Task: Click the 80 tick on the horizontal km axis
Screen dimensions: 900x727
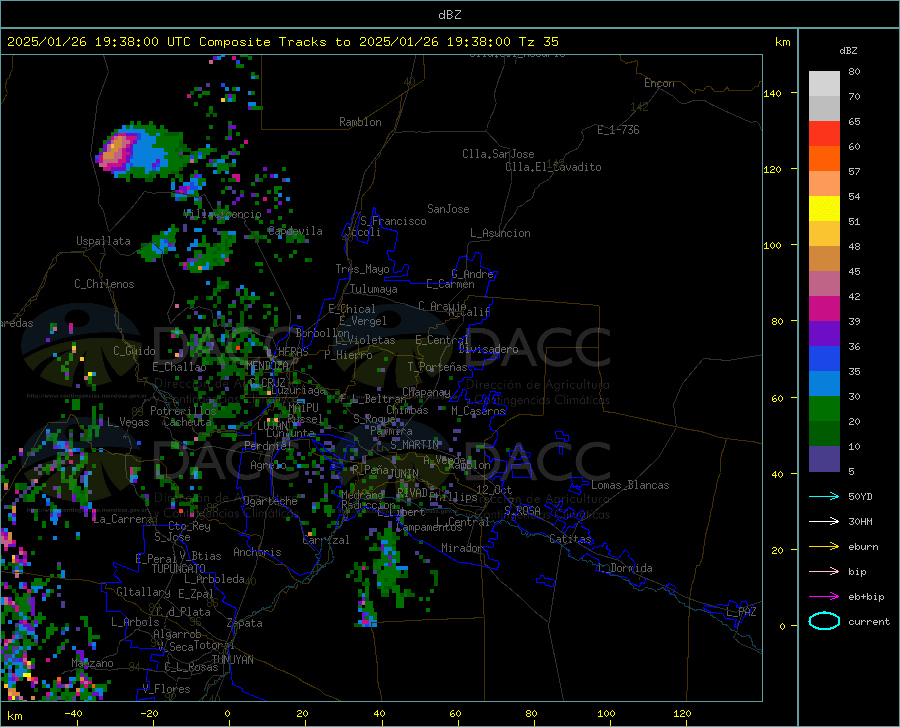Action: [531, 713]
